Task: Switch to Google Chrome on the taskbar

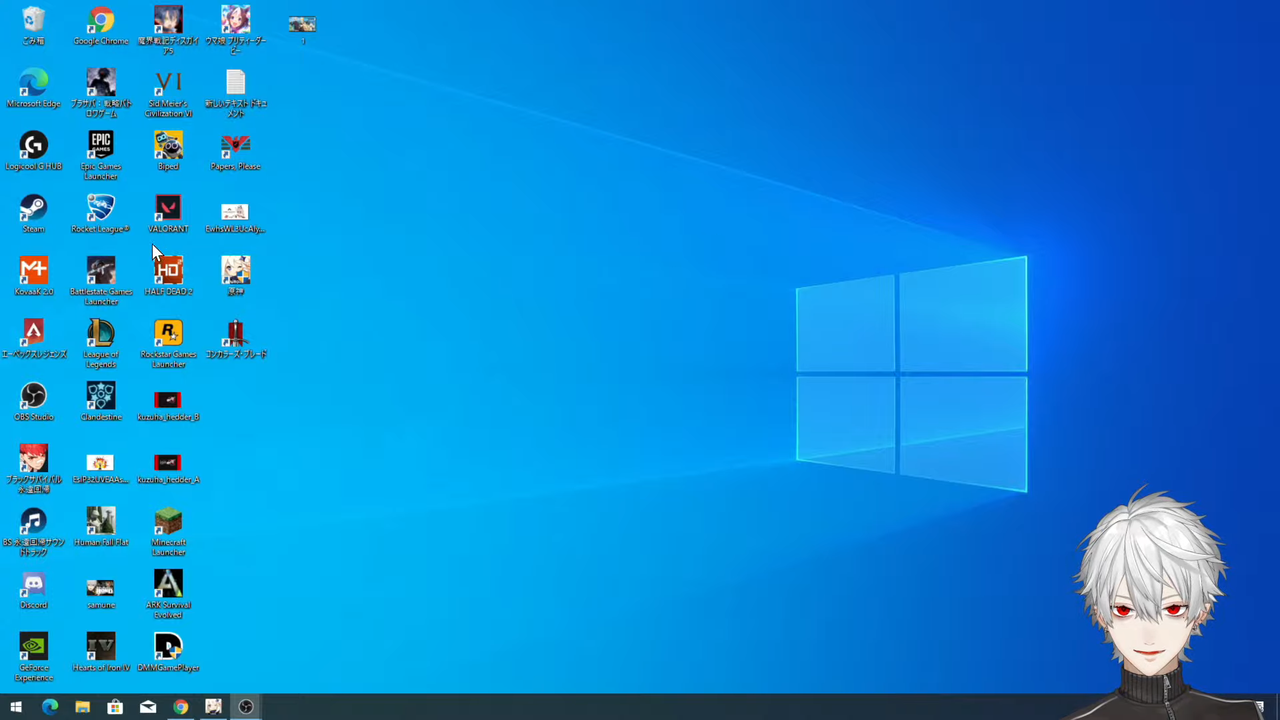Action: 180,707
